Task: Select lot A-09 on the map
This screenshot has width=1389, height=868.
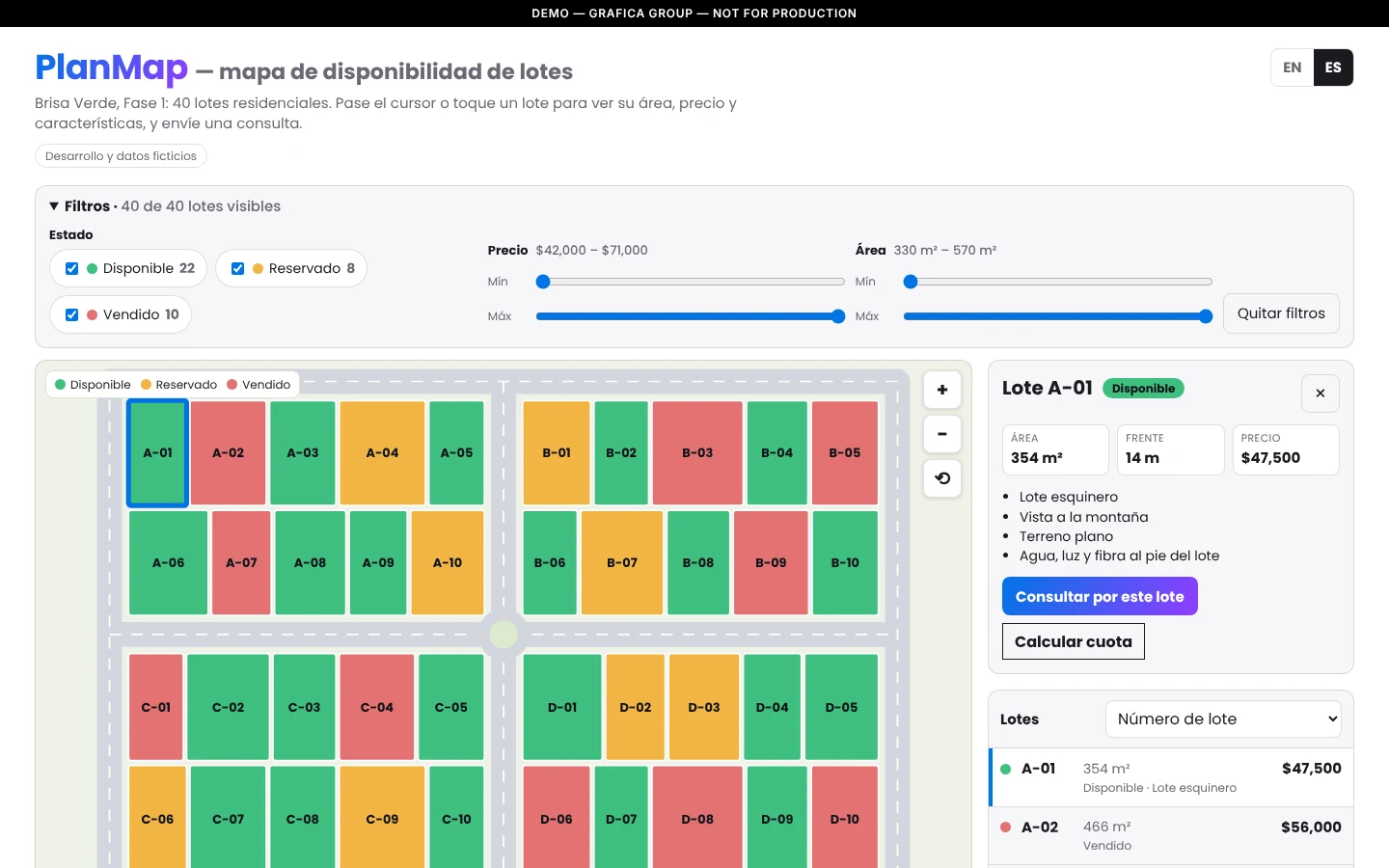Action: click(x=378, y=563)
